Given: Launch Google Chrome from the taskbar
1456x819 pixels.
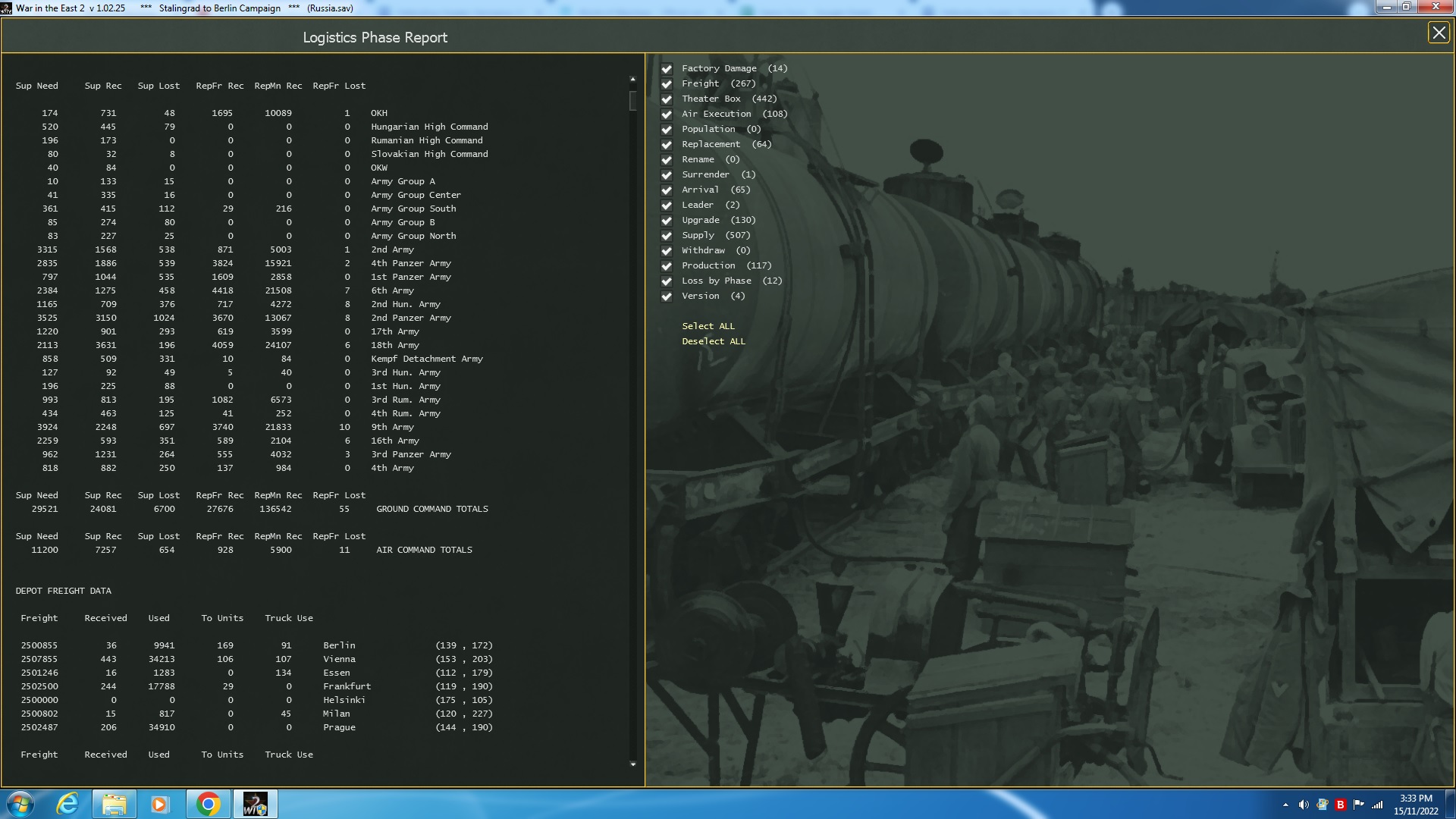Looking at the screenshot, I should [x=209, y=803].
